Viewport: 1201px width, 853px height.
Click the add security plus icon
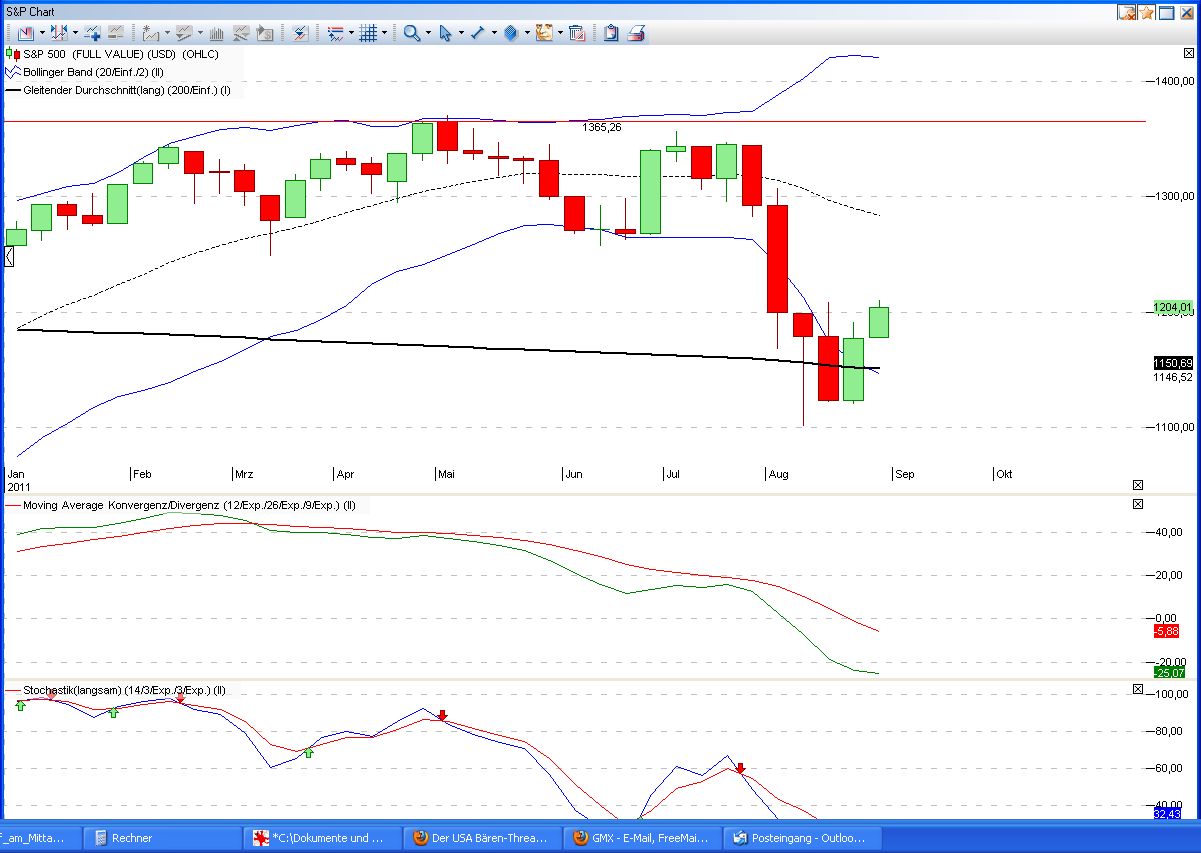point(92,33)
